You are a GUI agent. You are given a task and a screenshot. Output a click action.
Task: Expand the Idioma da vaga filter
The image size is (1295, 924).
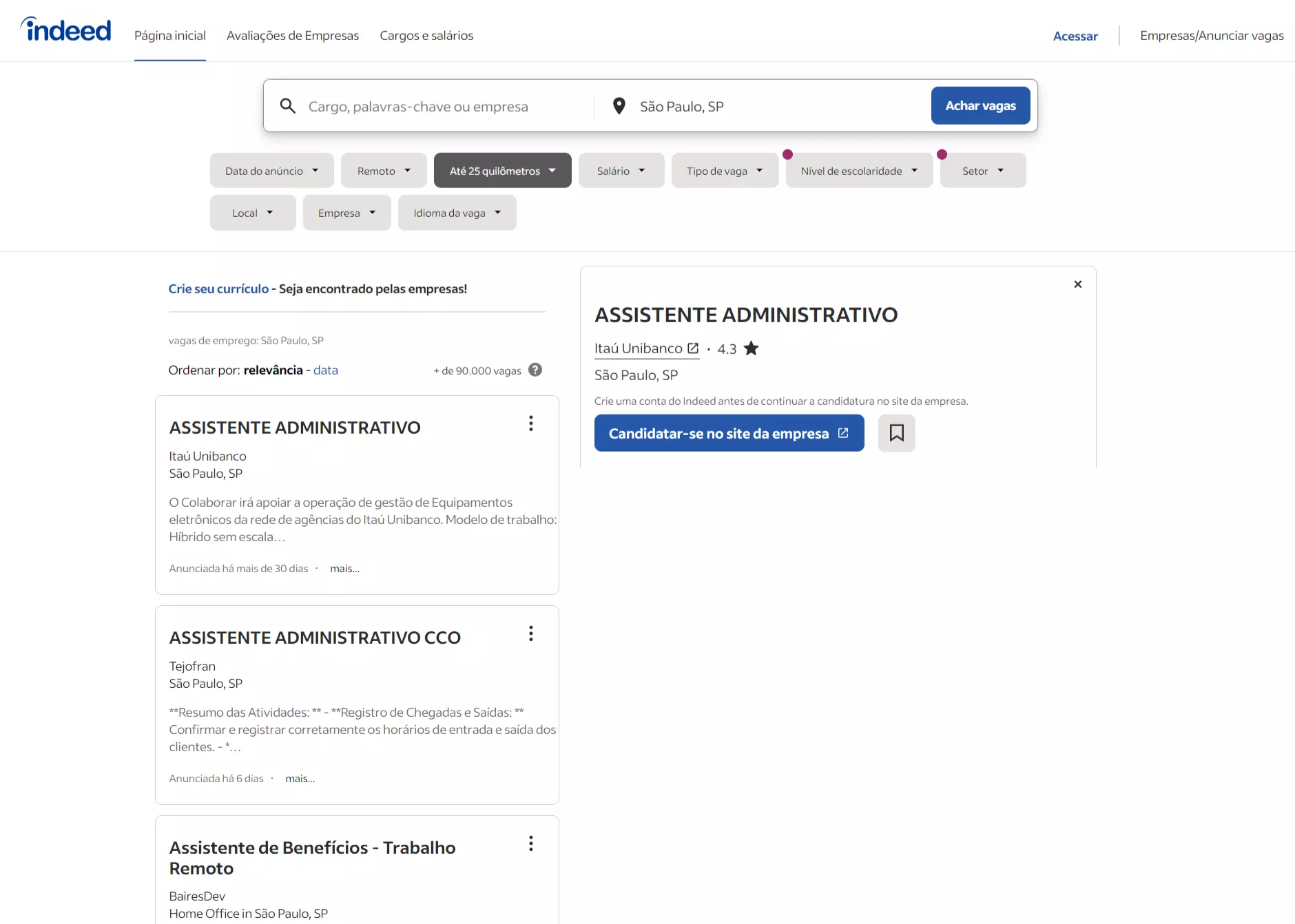pyautogui.click(x=457, y=213)
